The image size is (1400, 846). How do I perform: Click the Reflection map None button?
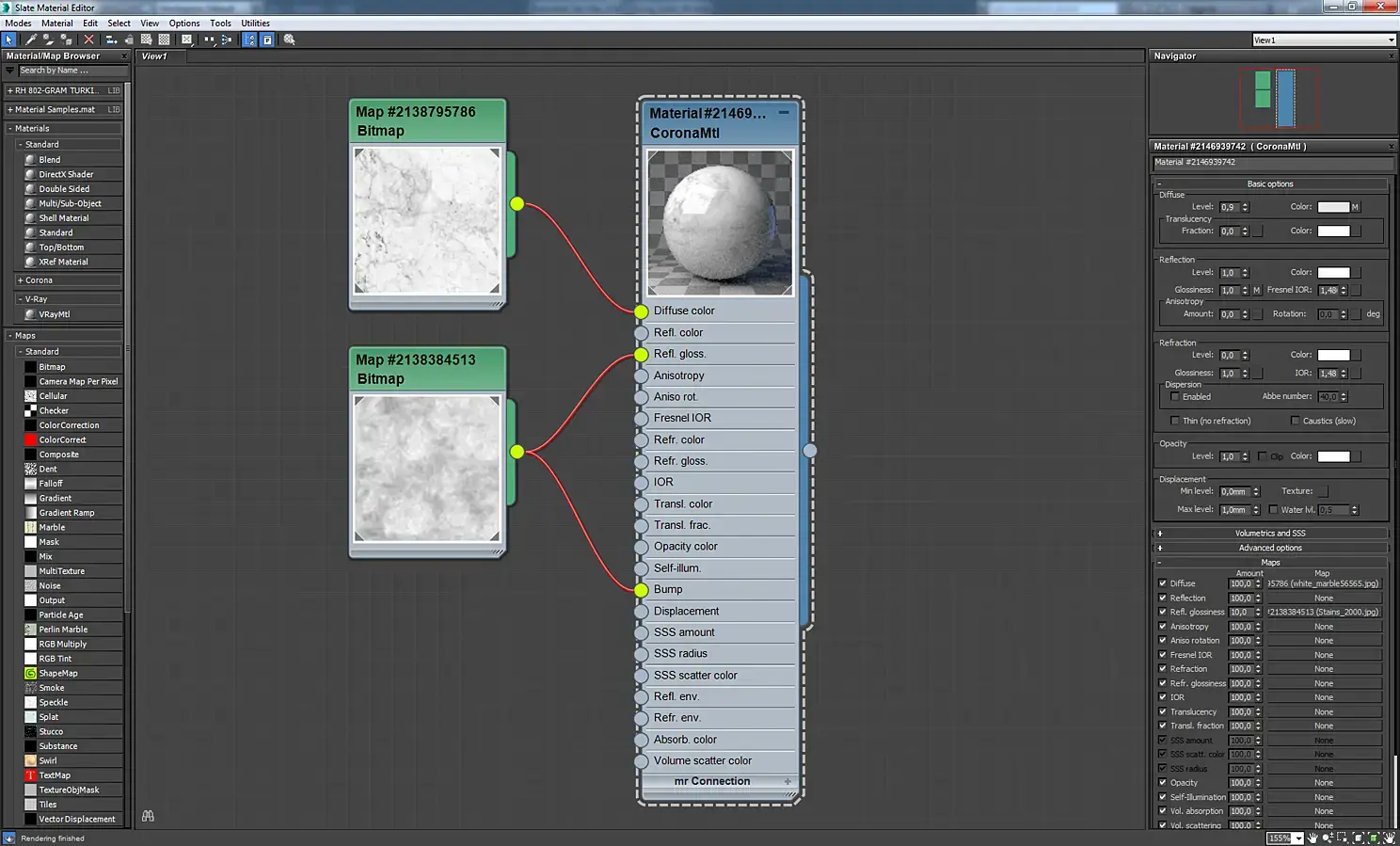point(1323,598)
